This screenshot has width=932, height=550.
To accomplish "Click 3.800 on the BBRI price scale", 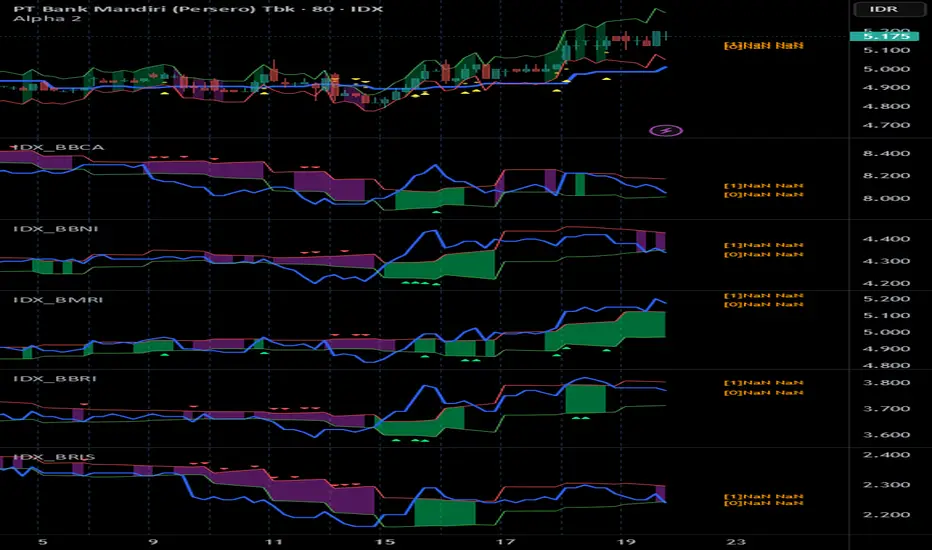I will tap(886, 383).
